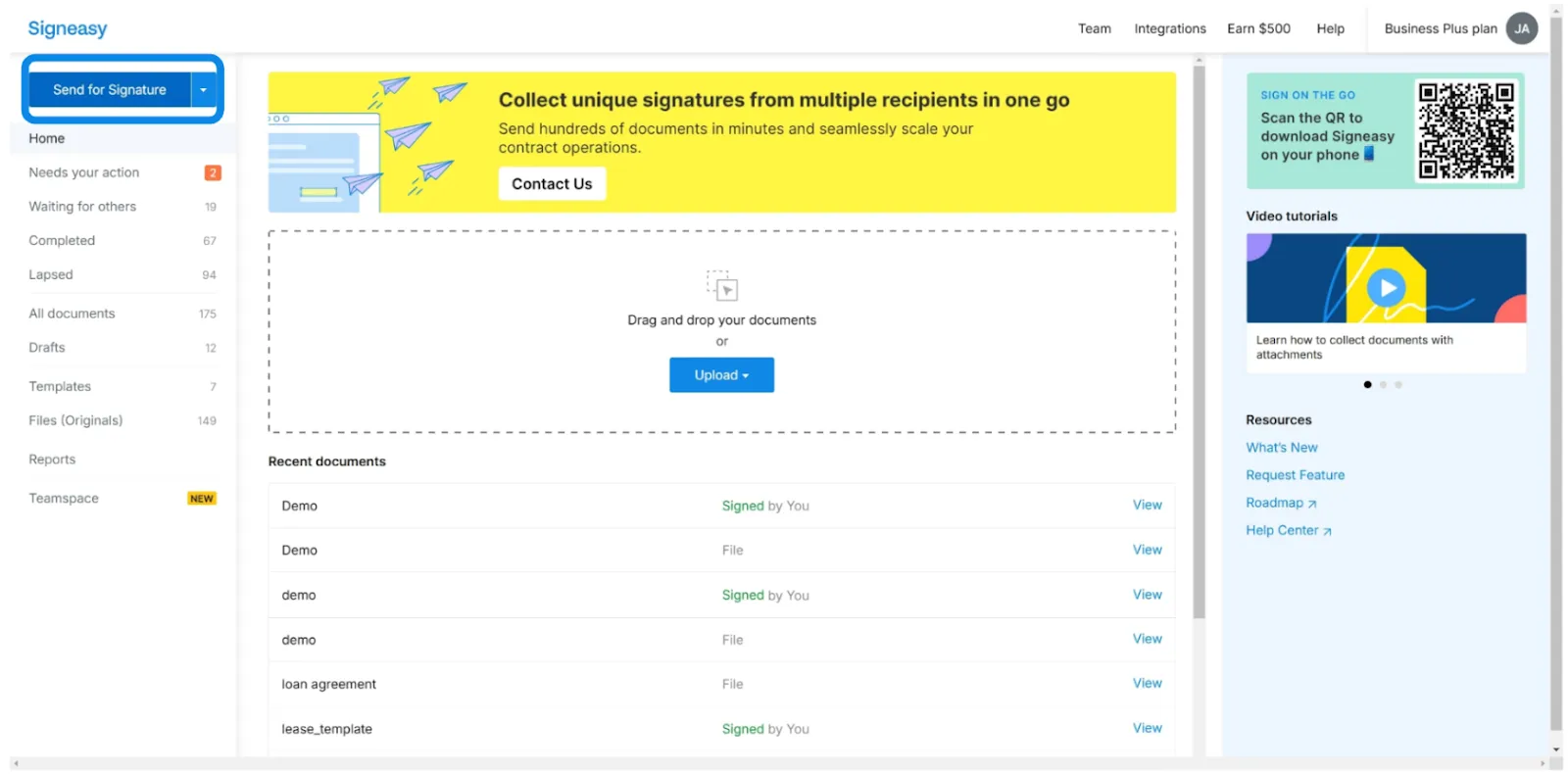The width and height of the screenshot is (1568, 774).
Task: Open Request Feature link
Action: tap(1295, 475)
